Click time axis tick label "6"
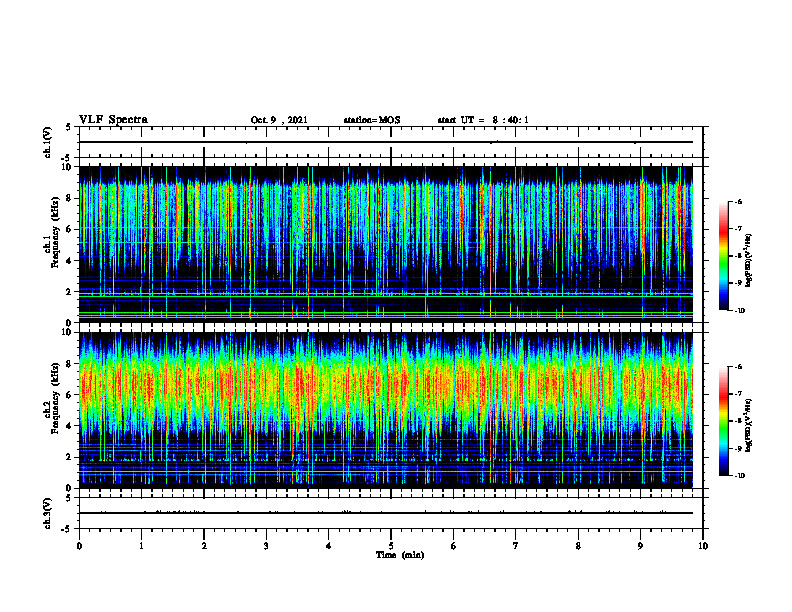The width and height of the screenshot is (792, 612). 454,546
